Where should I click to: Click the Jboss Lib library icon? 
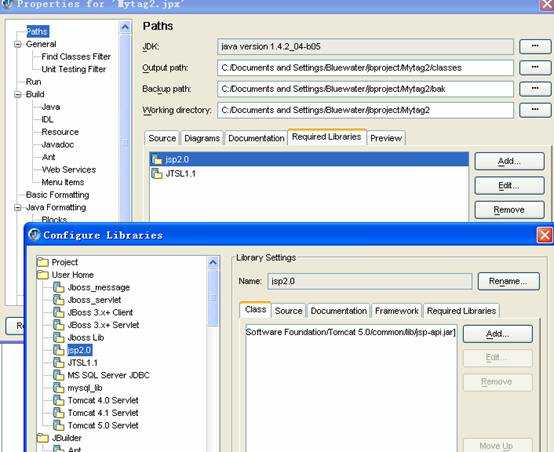coord(58,337)
